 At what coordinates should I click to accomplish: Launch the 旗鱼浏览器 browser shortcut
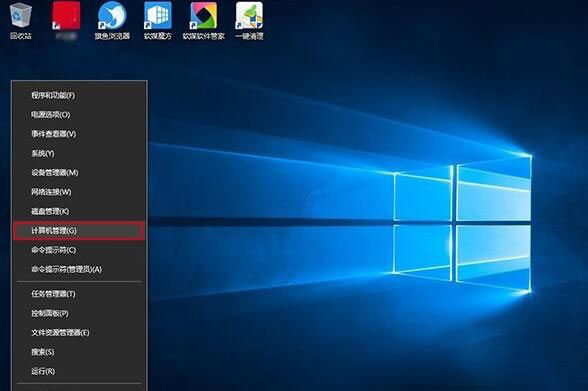(x=112, y=21)
